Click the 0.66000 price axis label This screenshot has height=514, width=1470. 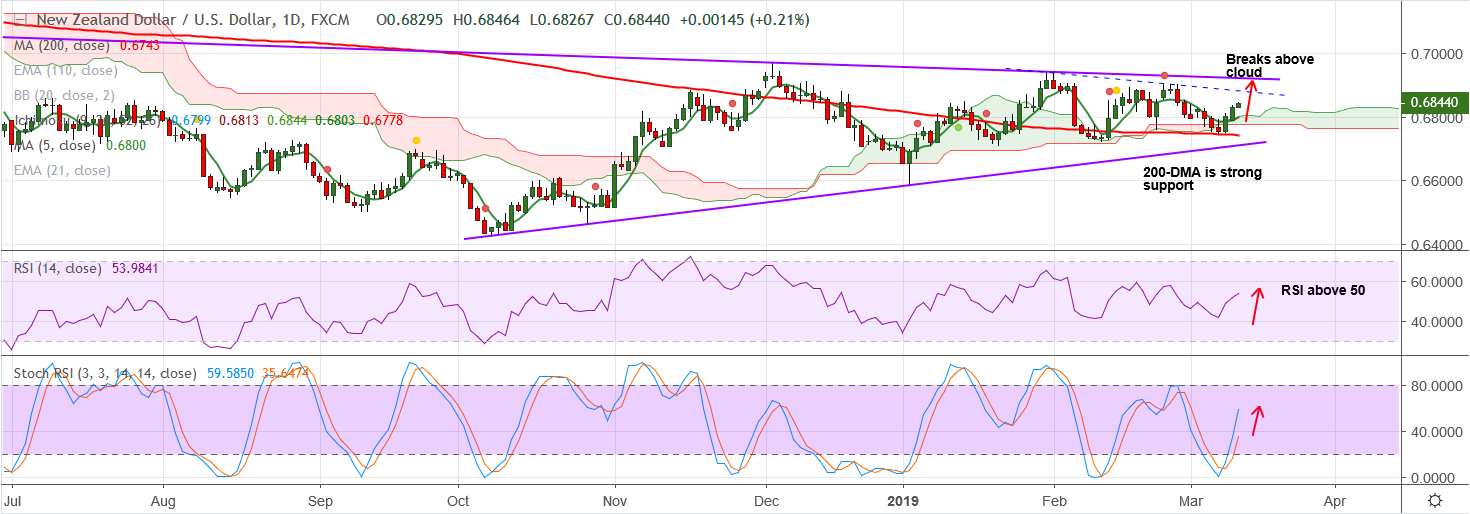1436,182
